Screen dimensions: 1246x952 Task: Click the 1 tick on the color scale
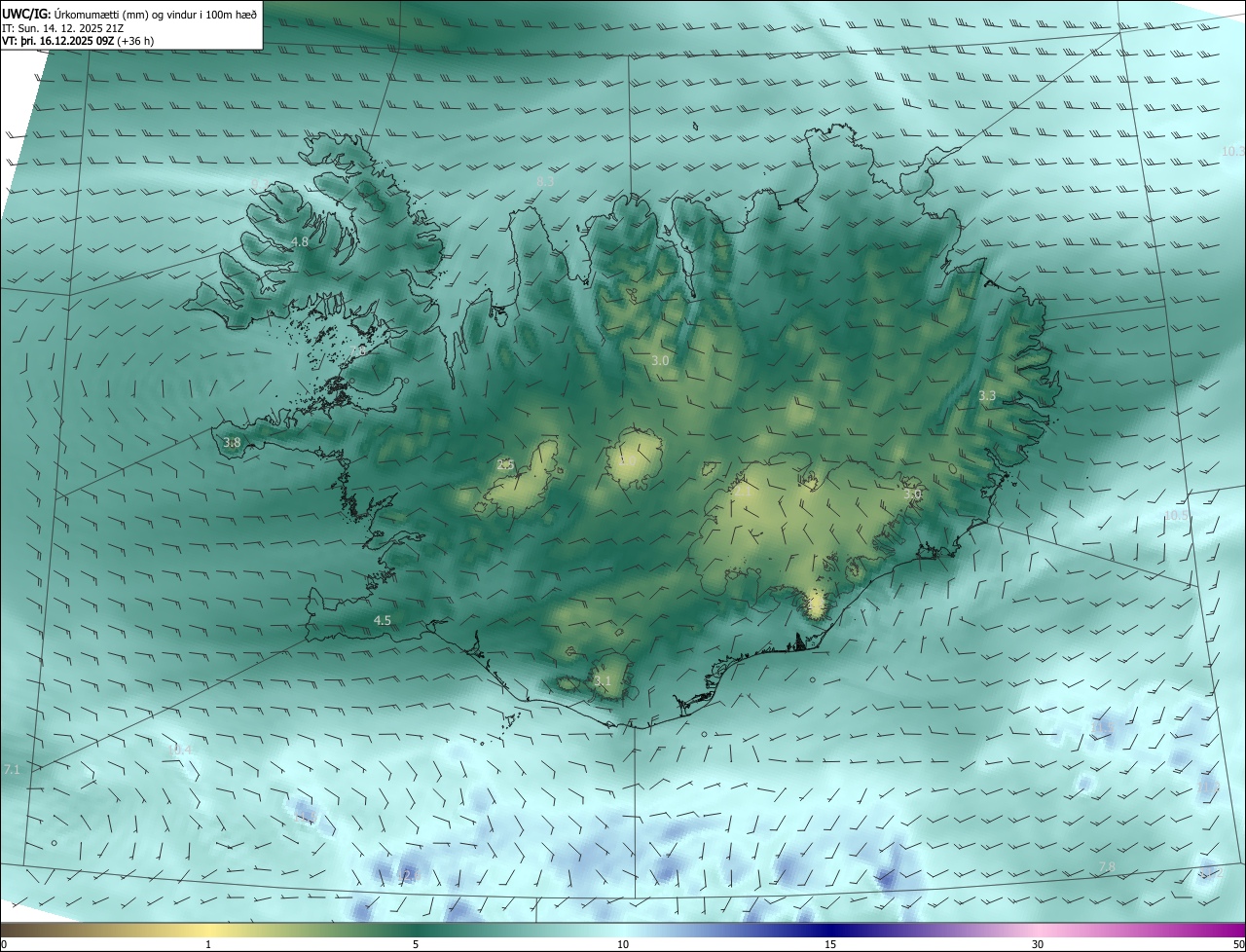(x=208, y=944)
